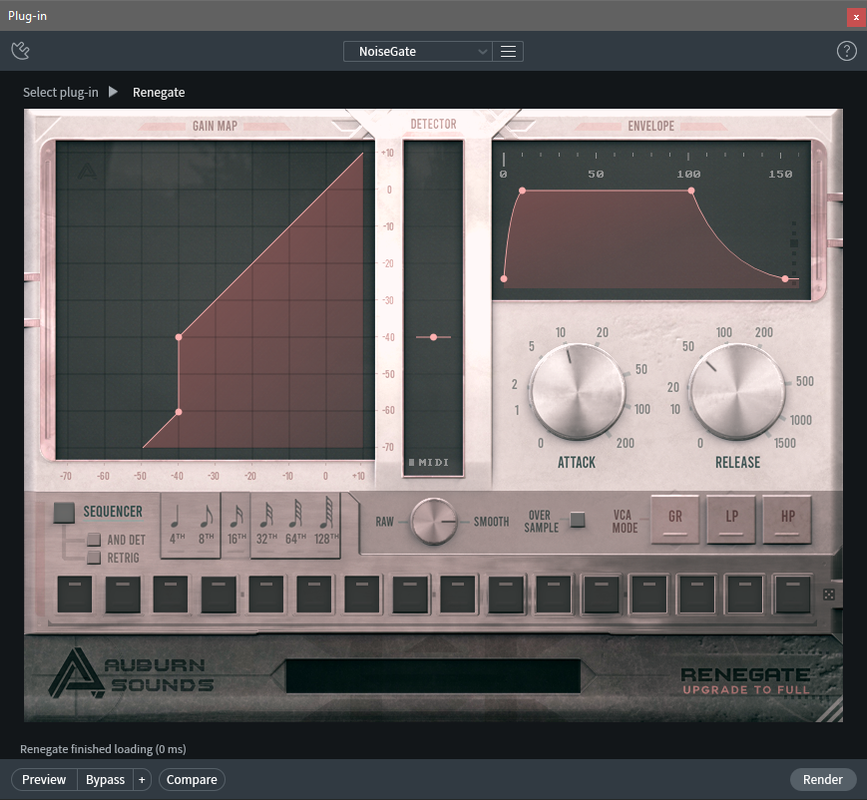The height and width of the screenshot is (800, 867).
Task: Open the help question mark icon
Action: pyautogui.click(x=847, y=51)
